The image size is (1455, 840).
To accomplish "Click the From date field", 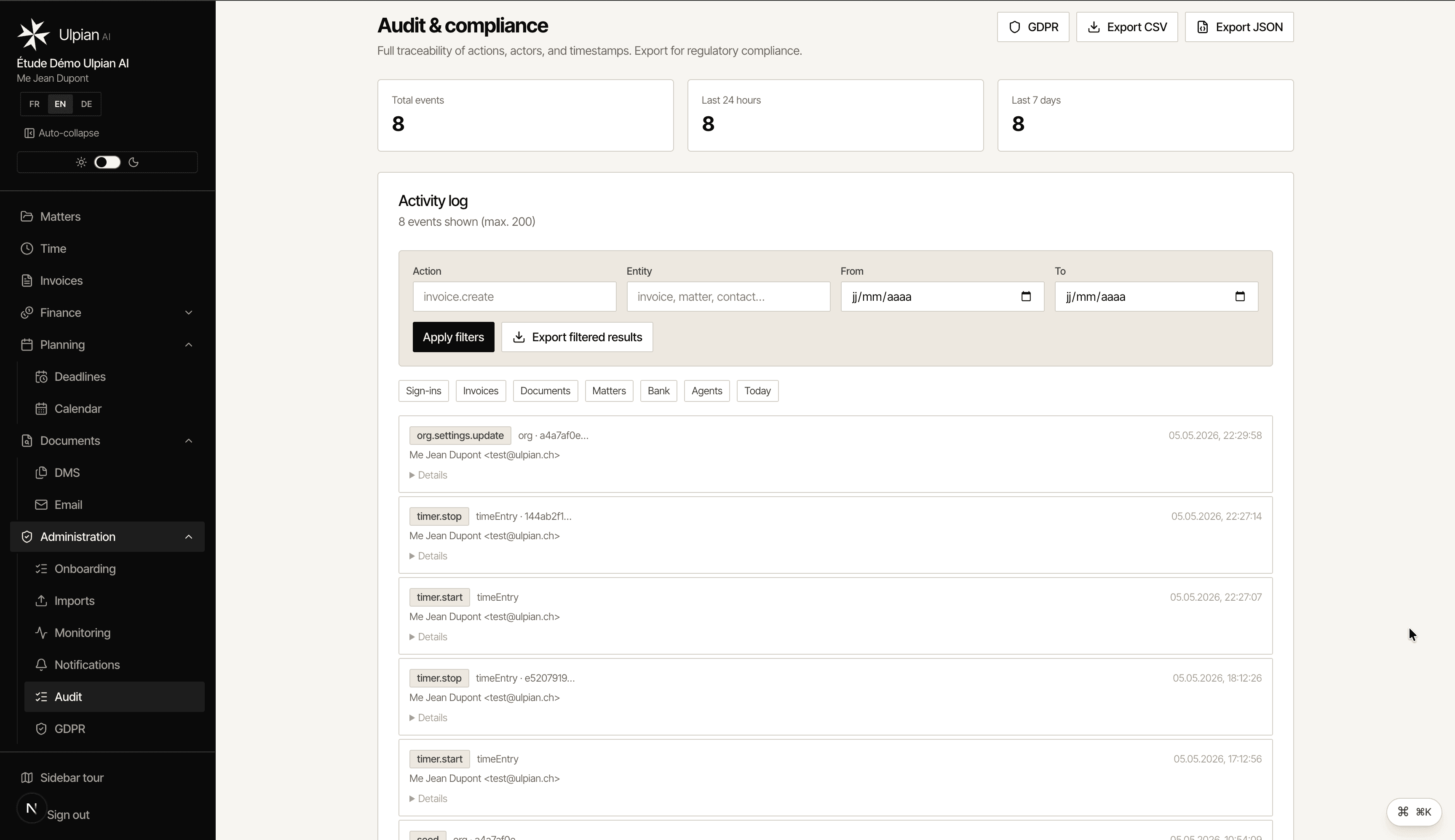I will coord(942,297).
